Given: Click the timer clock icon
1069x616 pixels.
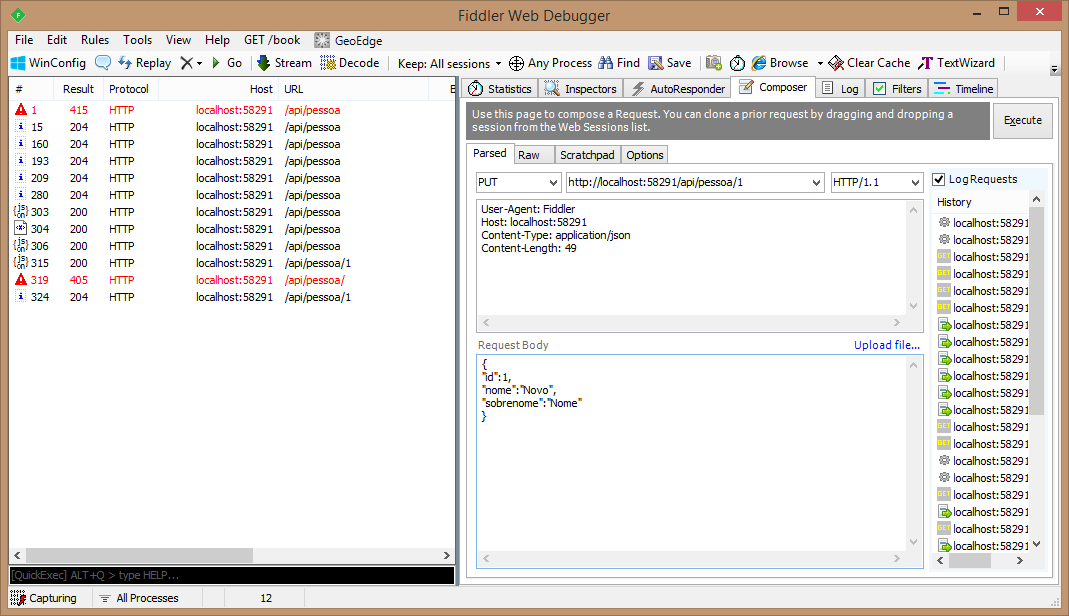Looking at the screenshot, I should pos(737,63).
